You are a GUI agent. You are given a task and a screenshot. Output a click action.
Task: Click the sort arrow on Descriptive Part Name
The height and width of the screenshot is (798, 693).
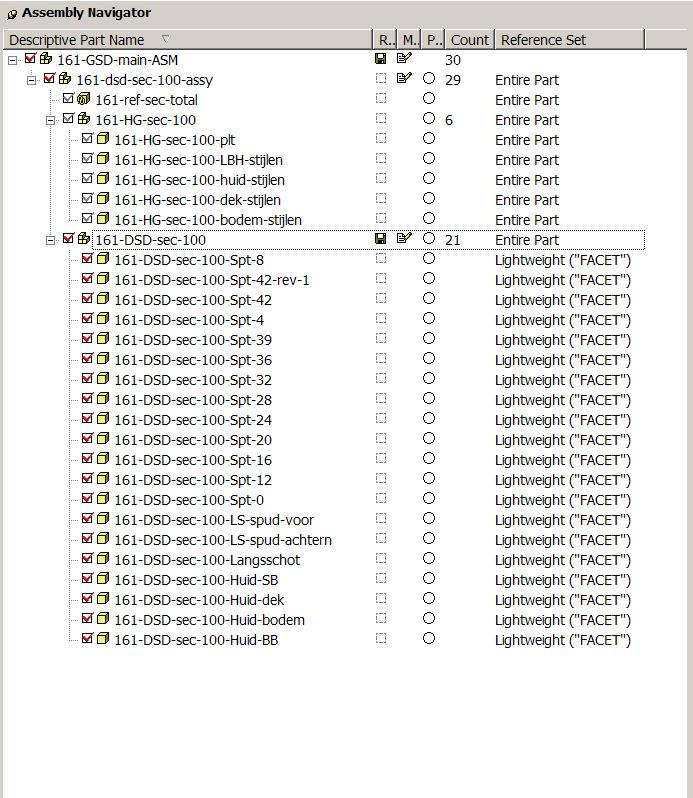pyautogui.click(x=165, y=39)
